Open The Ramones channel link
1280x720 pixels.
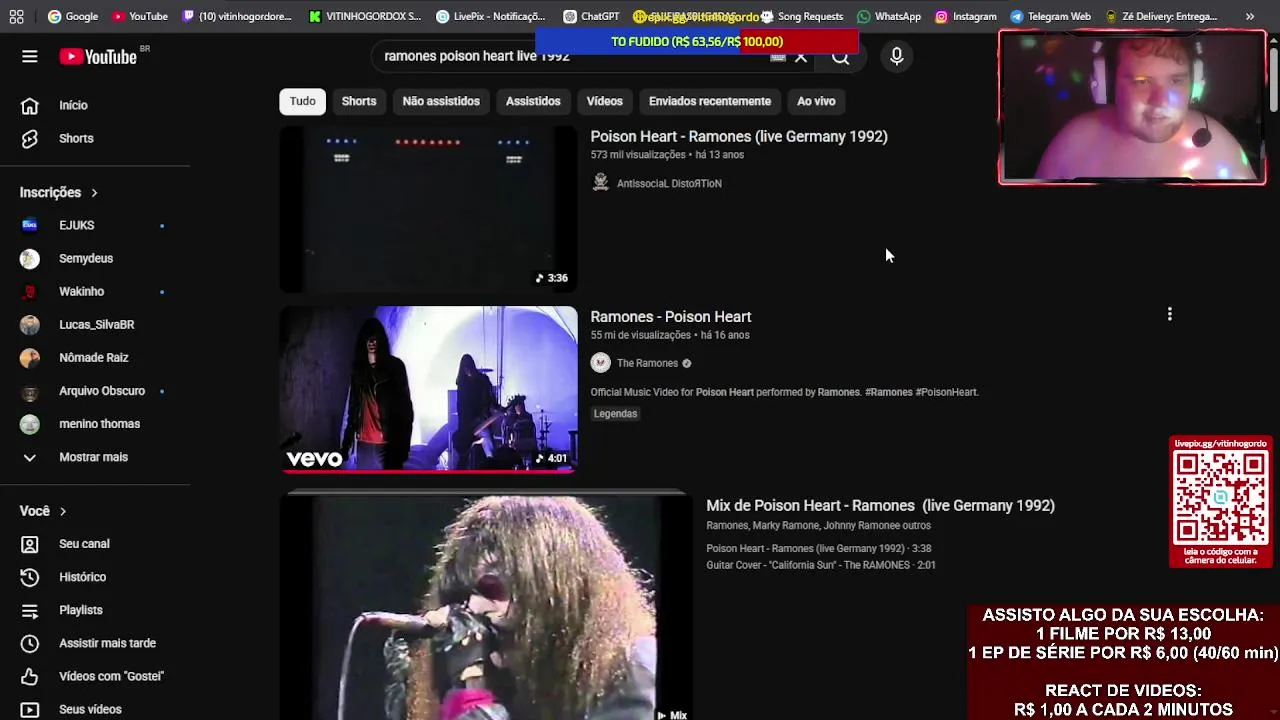click(647, 363)
